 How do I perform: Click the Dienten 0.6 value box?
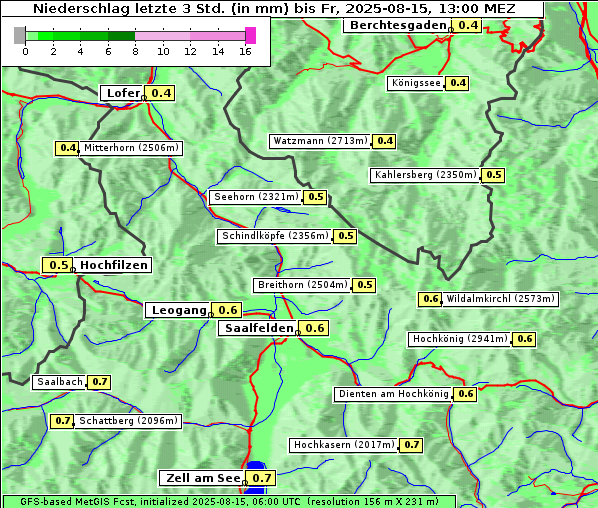tap(465, 394)
